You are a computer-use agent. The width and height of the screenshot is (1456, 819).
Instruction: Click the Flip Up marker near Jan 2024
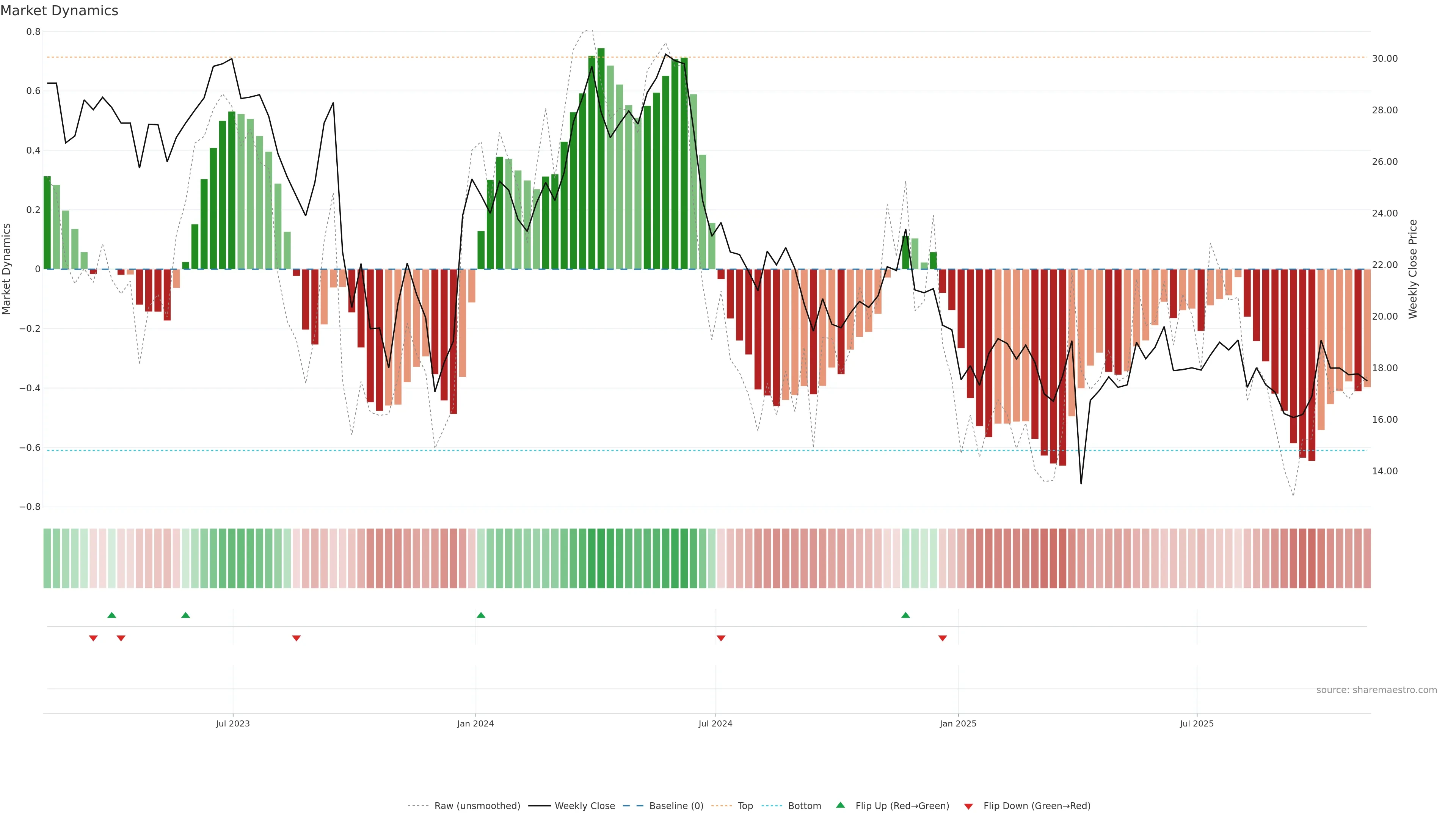(481, 615)
